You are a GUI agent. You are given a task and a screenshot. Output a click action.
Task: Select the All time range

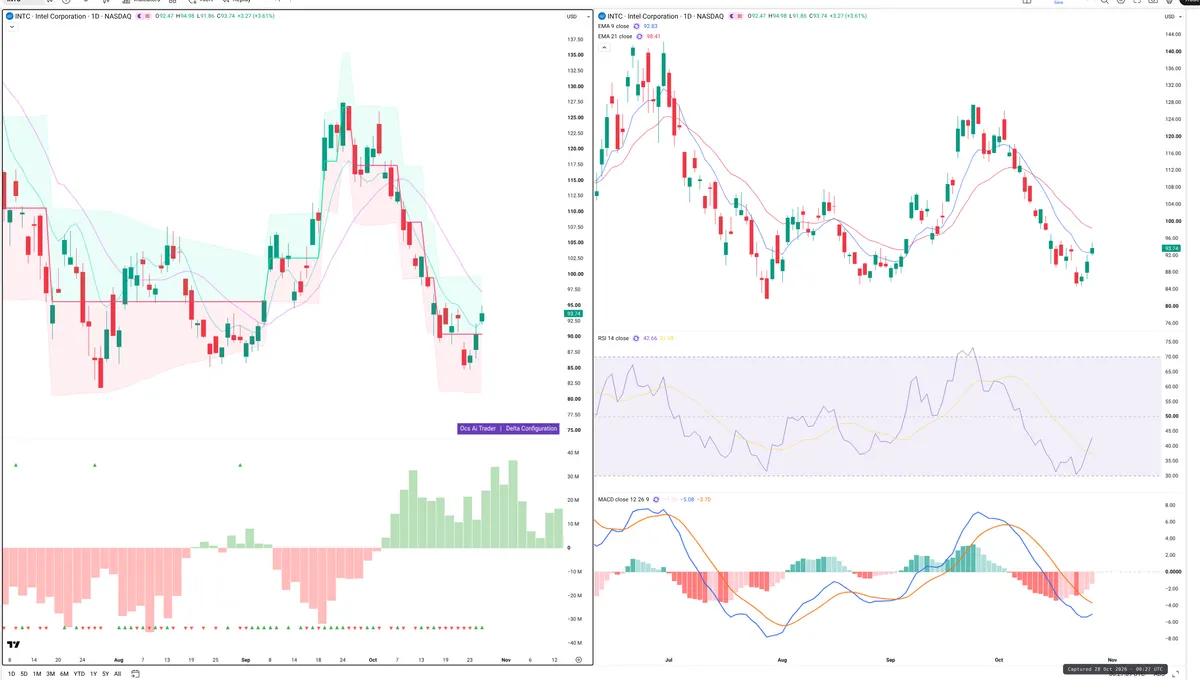[118, 674]
